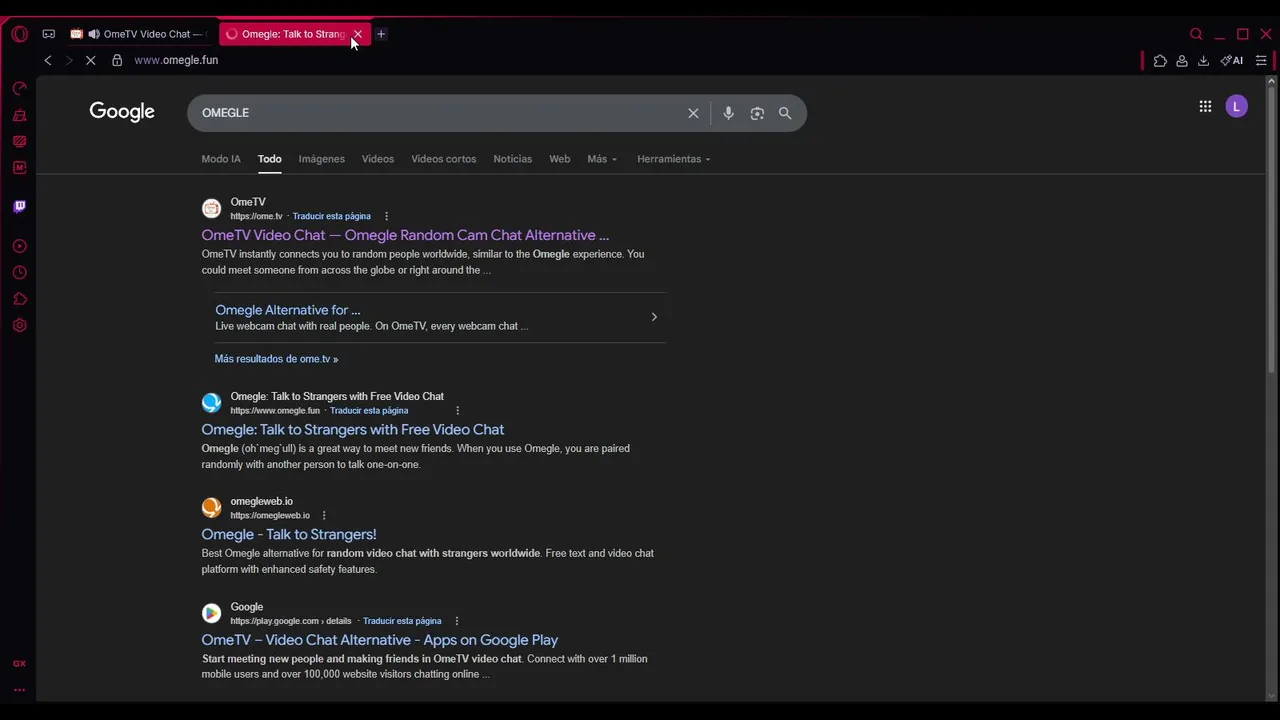Open the sidebar three-dots setup menu
The width and height of the screenshot is (1280, 720).
tap(19, 689)
